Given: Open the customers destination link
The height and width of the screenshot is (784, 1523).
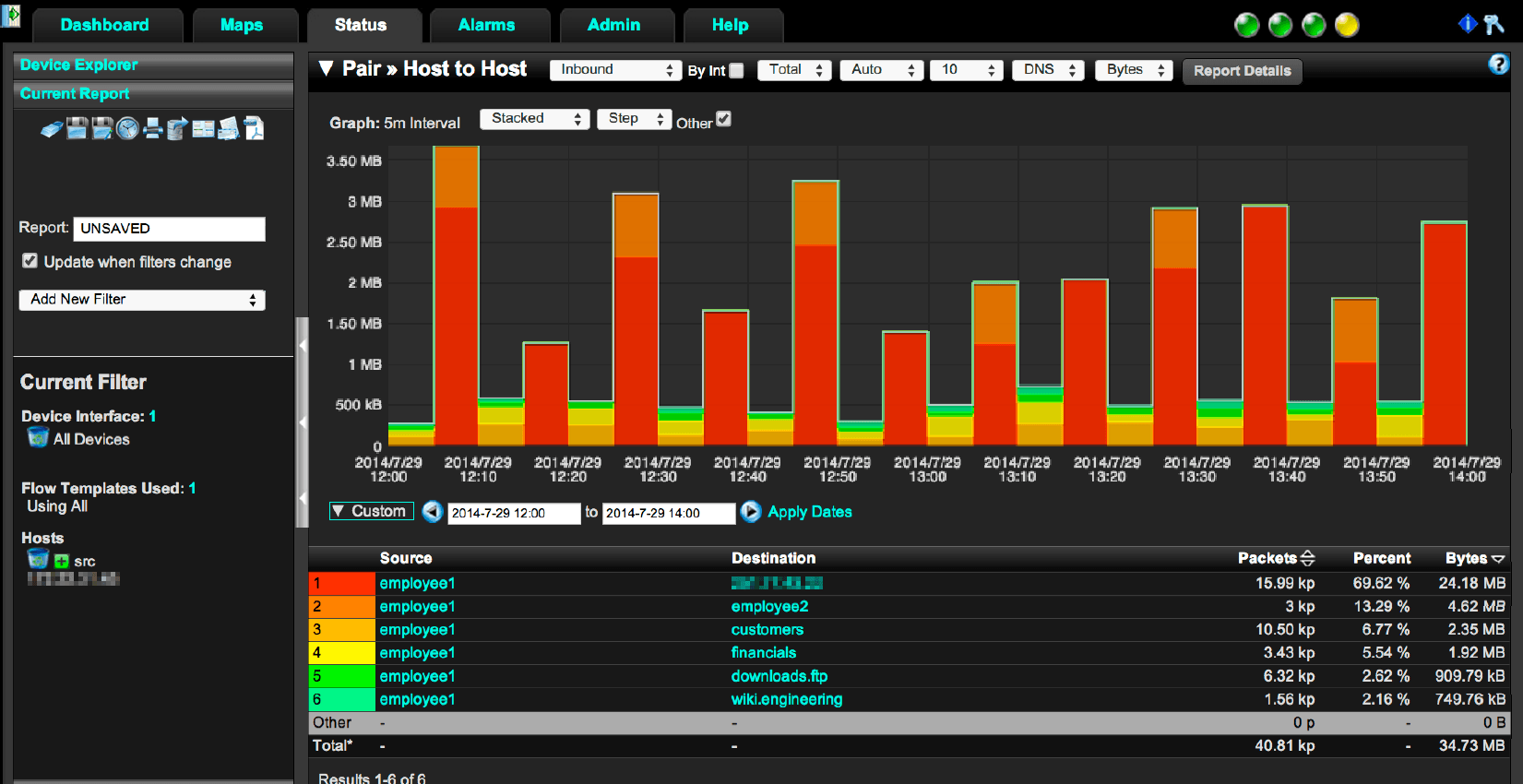Looking at the screenshot, I should click(767, 630).
